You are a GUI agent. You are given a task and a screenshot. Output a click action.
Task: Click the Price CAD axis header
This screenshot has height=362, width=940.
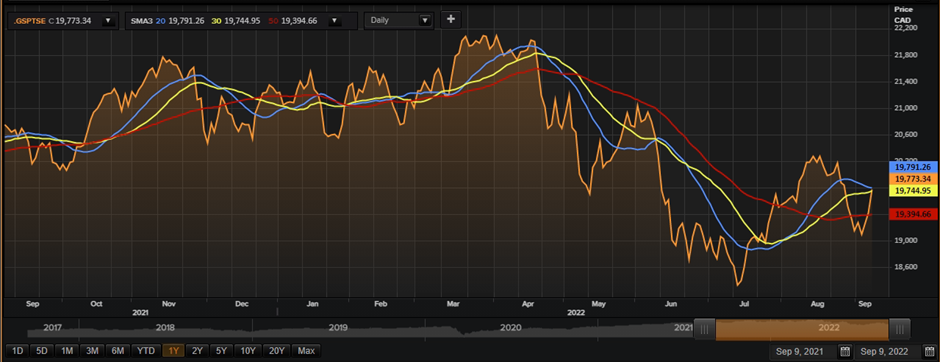pyautogui.click(x=903, y=15)
